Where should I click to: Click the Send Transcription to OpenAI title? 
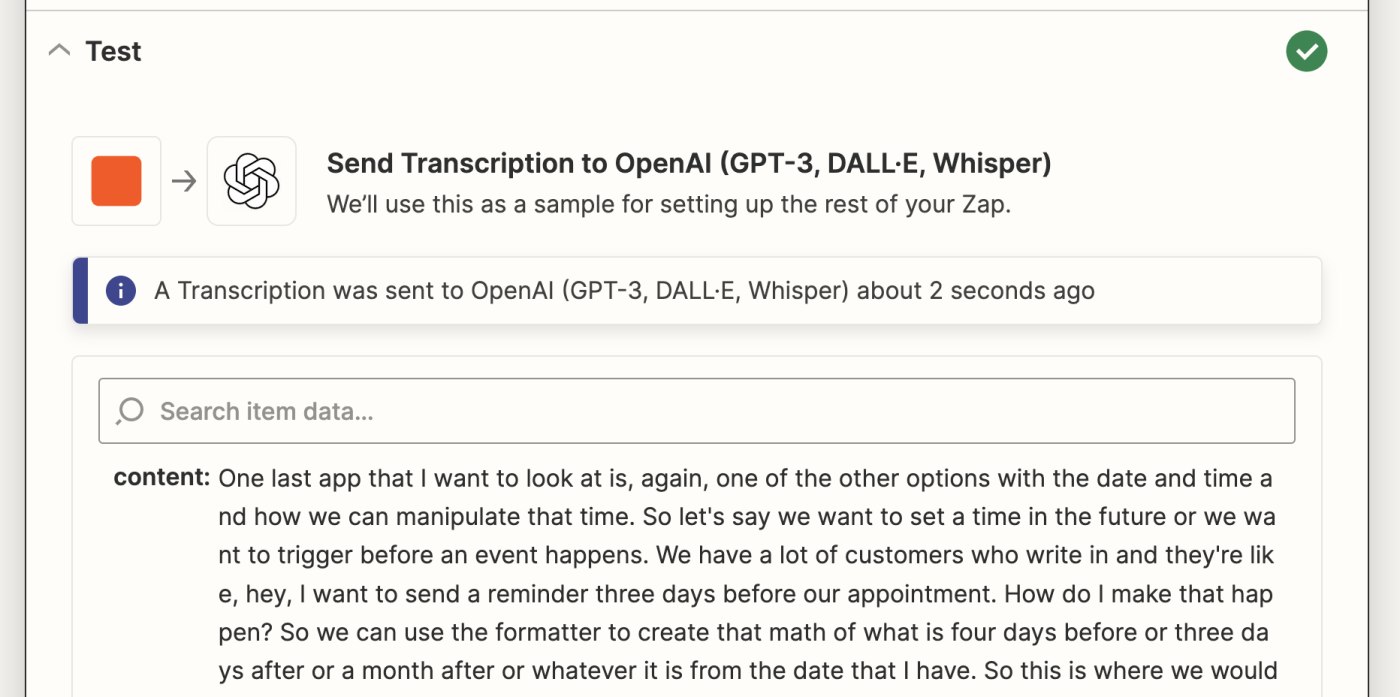tap(689, 163)
